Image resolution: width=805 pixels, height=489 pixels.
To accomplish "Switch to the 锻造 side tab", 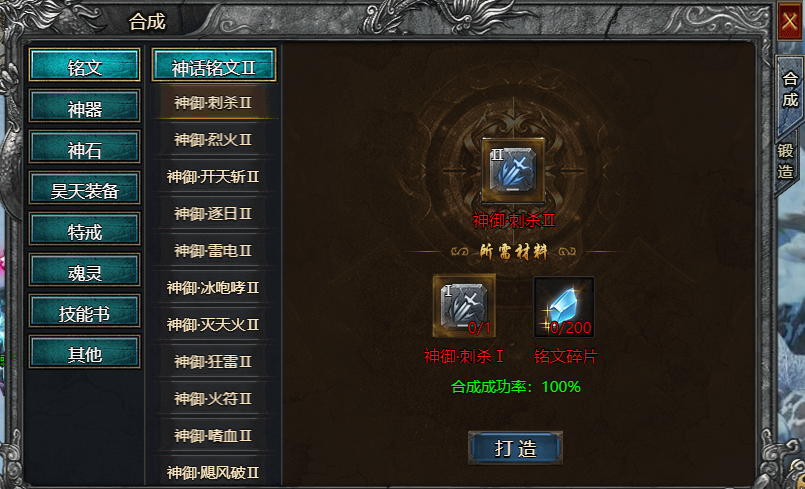I will pyautogui.click(x=785, y=162).
